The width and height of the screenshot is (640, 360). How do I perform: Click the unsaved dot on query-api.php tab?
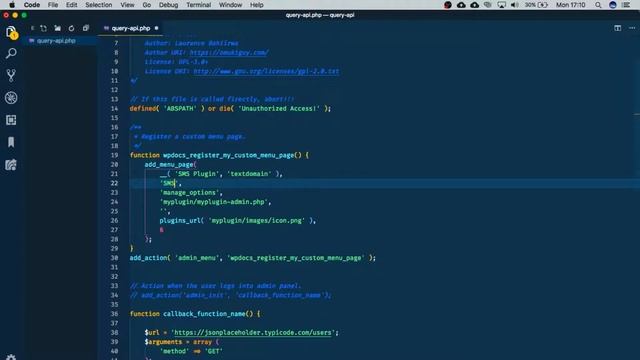(x=156, y=28)
